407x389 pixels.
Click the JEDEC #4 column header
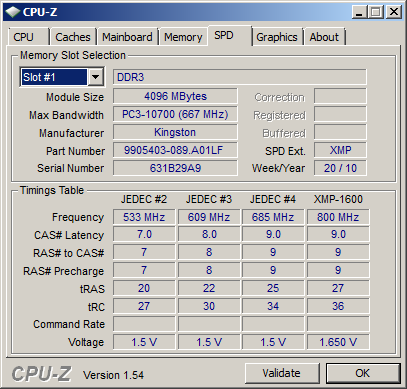[x=273, y=199]
